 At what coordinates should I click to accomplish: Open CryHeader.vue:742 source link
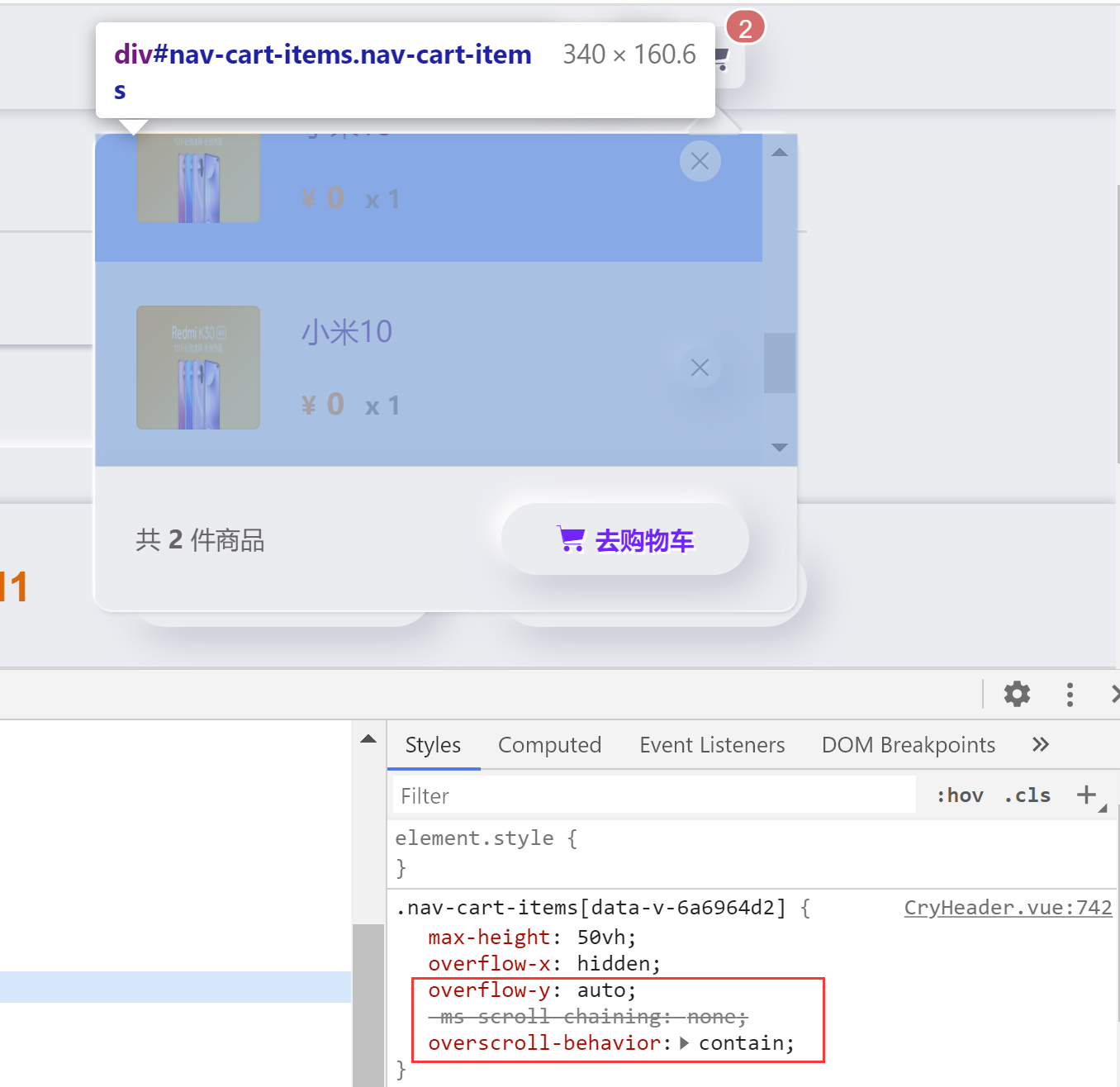(x=1008, y=907)
